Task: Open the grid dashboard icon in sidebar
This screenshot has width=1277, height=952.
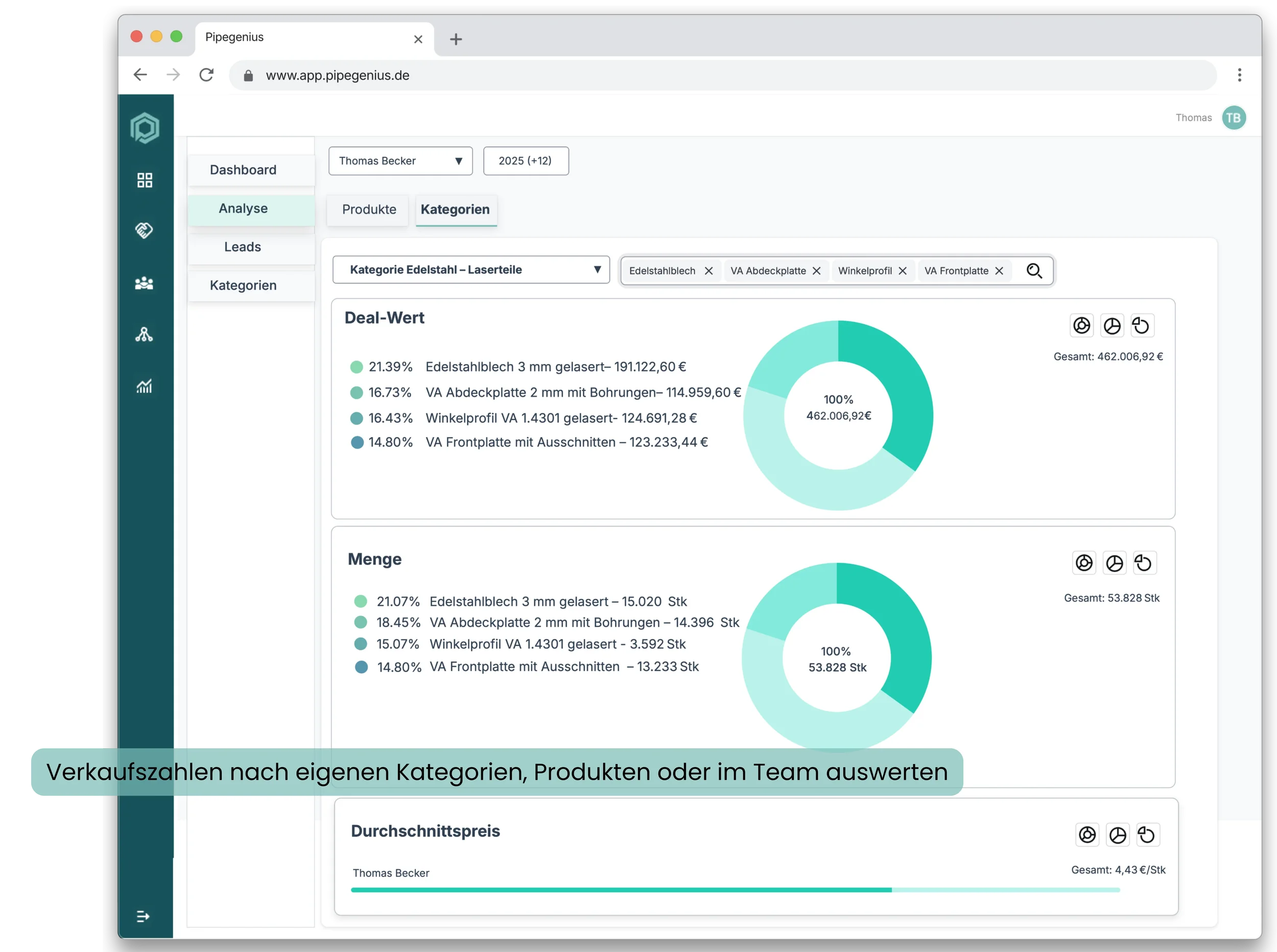Action: tap(145, 180)
